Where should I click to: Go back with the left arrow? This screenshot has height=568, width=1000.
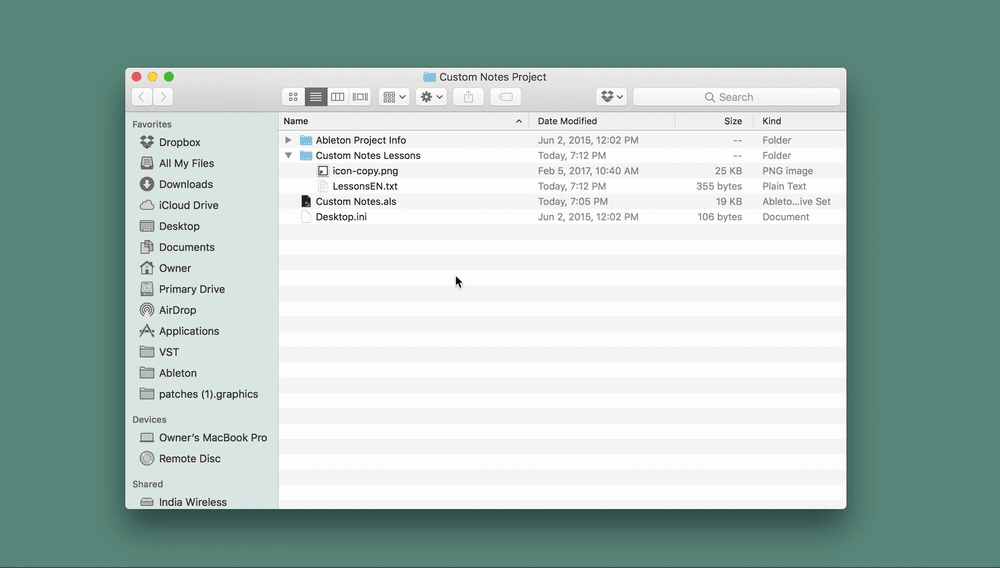pyautogui.click(x=142, y=97)
